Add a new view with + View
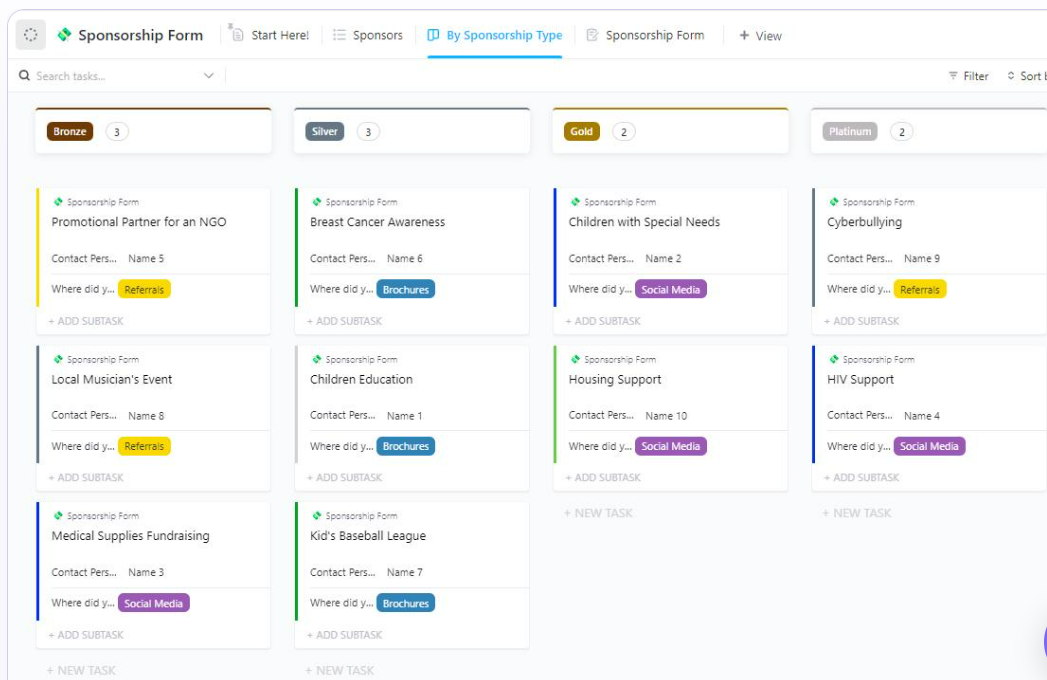 (x=760, y=35)
